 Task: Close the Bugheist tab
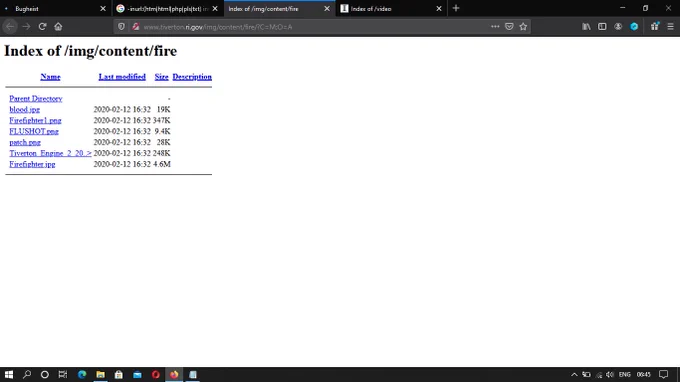[103, 9]
